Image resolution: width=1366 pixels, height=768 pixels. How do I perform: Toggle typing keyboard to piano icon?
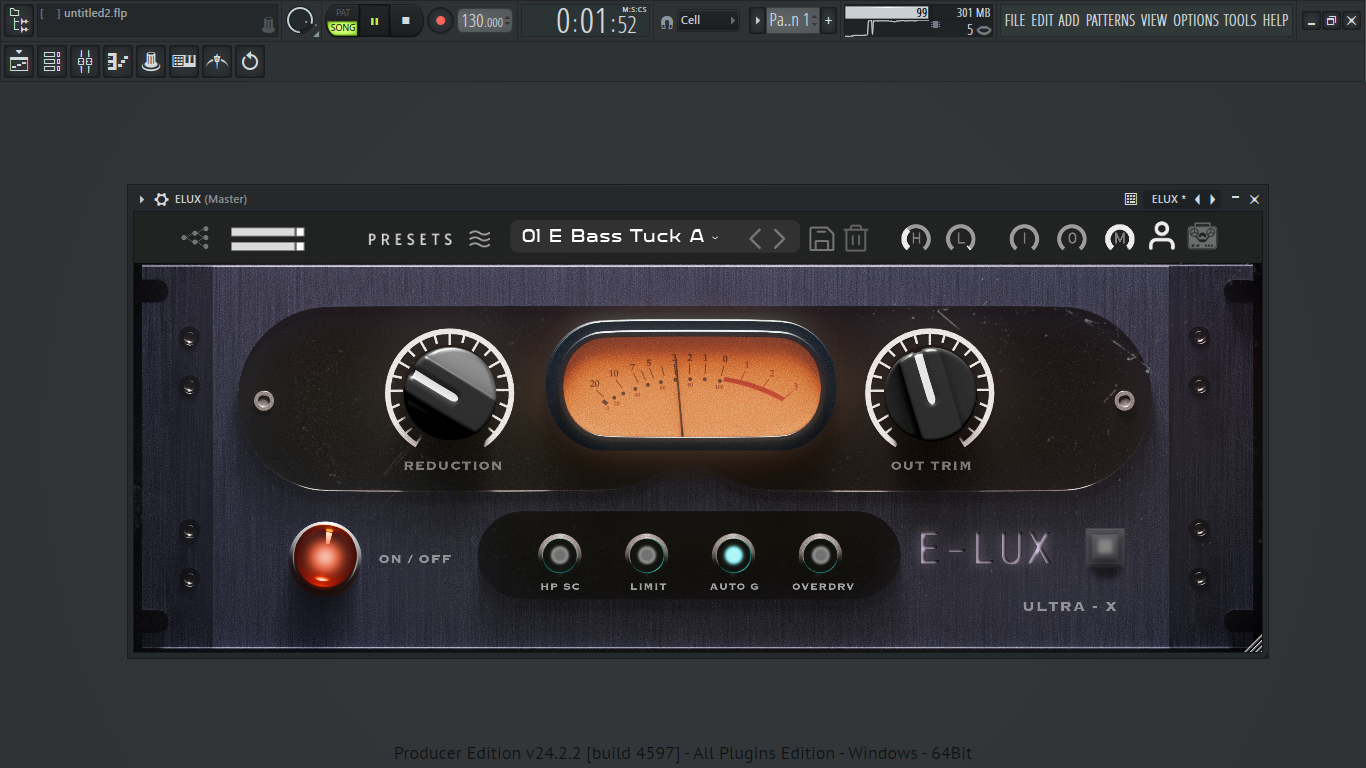[x=184, y=62]
